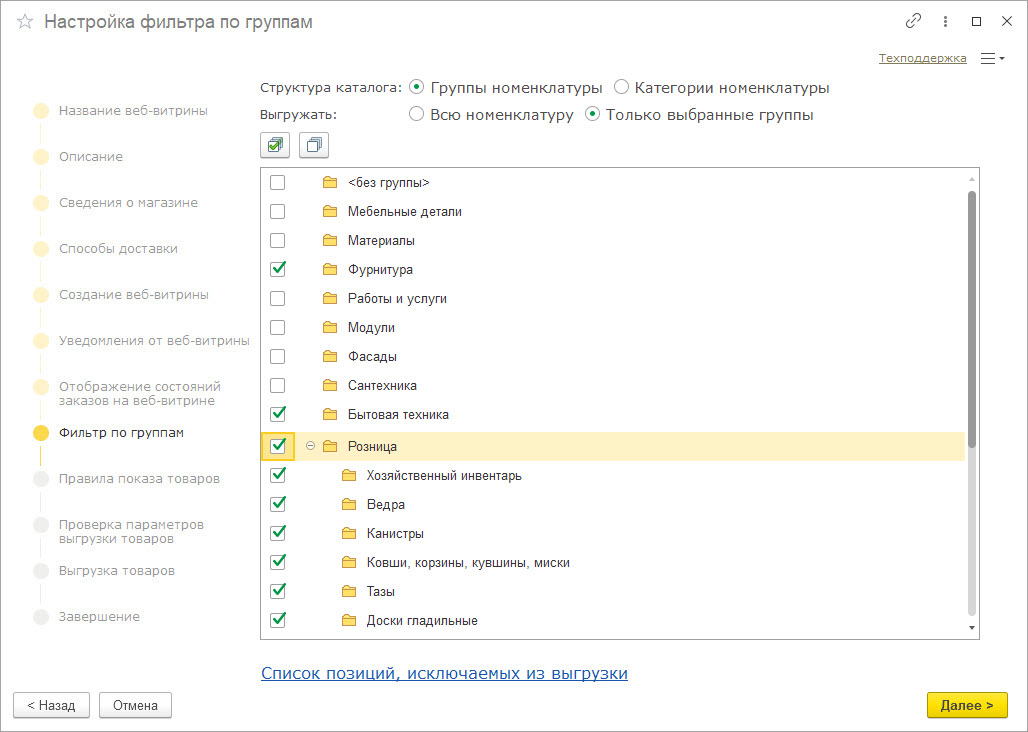Click the Ведра folder icon
The width and height of the screenshot is (1028, 732).
349,504
